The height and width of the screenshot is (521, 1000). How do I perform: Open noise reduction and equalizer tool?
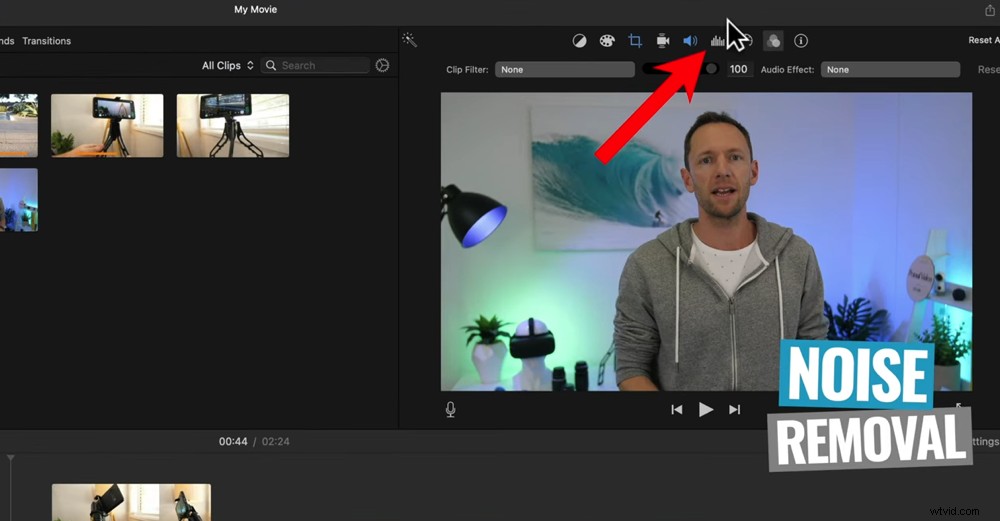click(x=717, y=41)
